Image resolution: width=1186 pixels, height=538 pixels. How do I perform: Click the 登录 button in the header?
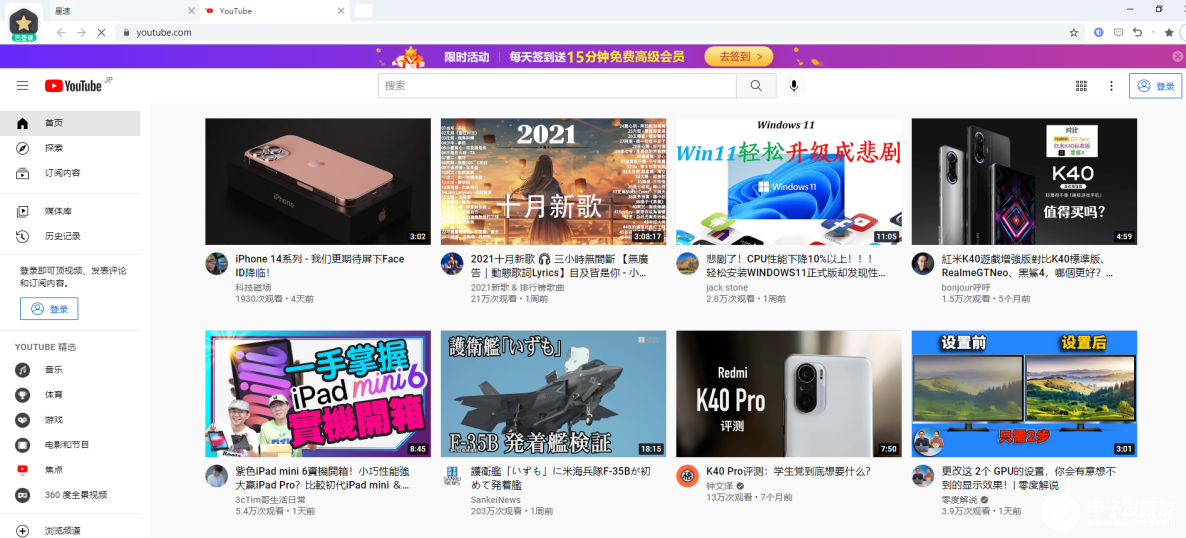(1155, 86)
